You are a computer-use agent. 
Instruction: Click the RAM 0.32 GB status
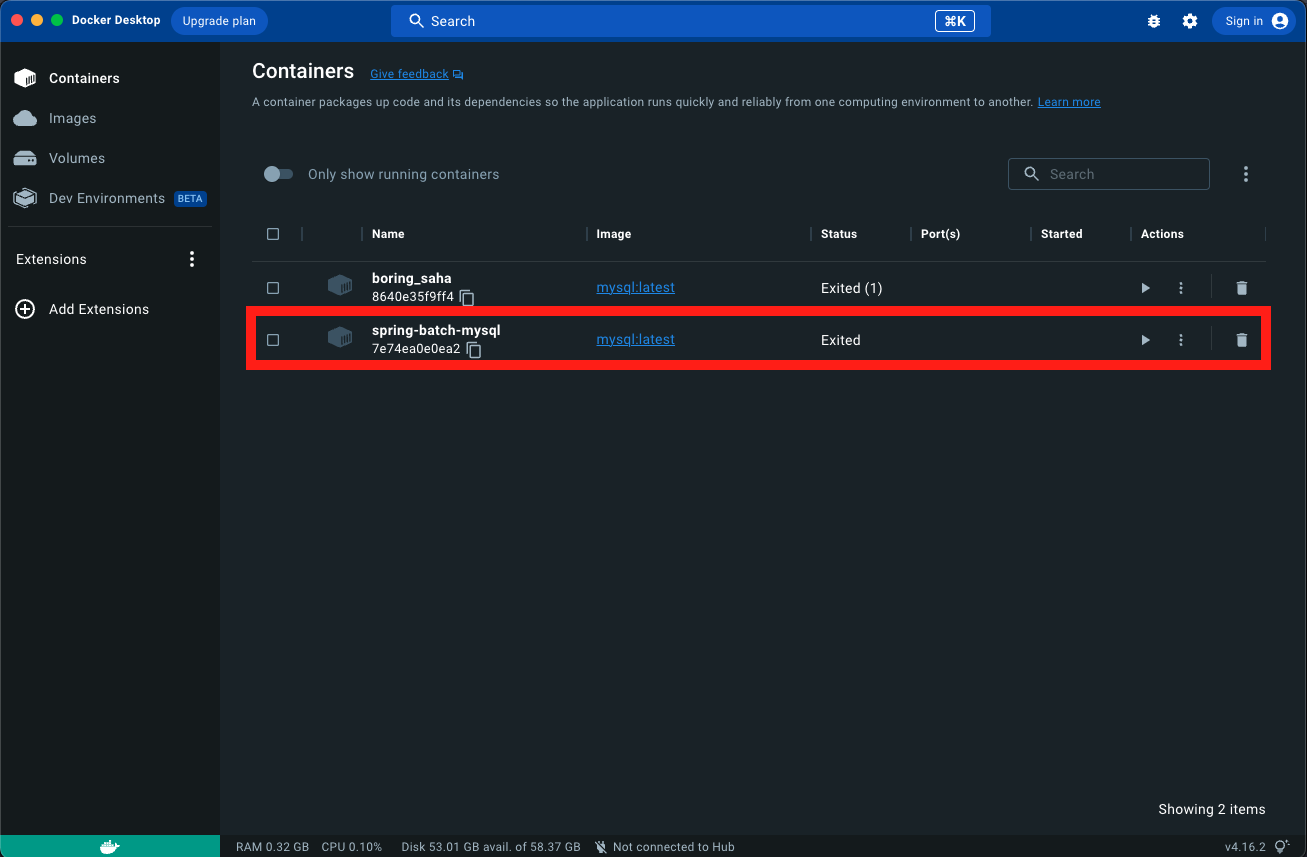point(272,847)
